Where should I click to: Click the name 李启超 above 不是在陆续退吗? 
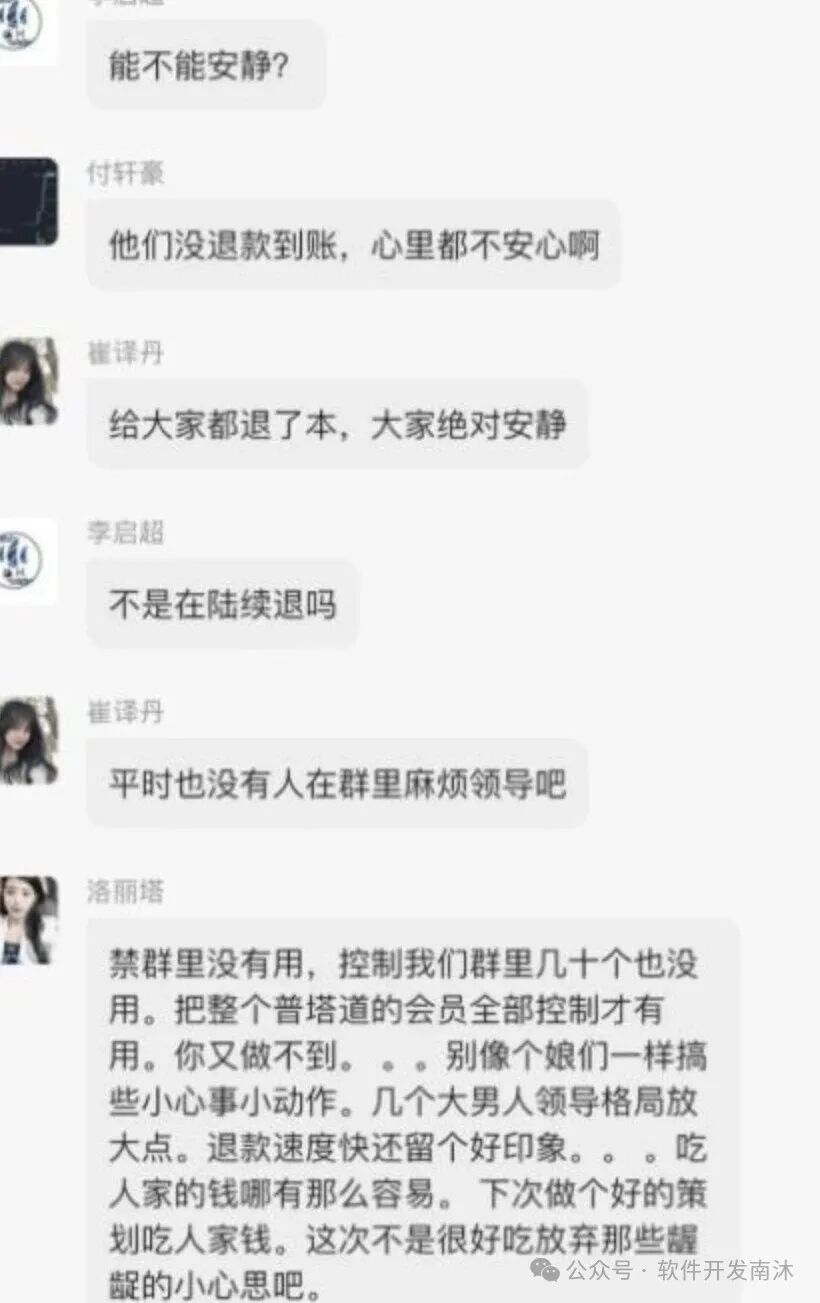[x=125, y=533]
